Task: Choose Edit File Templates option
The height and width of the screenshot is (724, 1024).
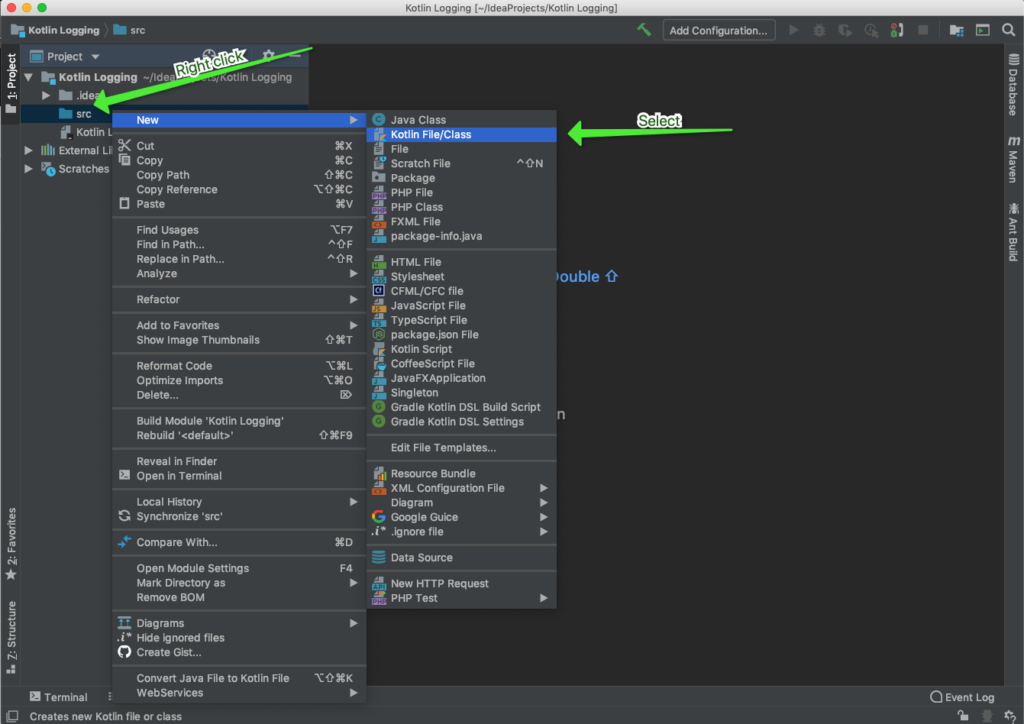Action: coord(443,448)
